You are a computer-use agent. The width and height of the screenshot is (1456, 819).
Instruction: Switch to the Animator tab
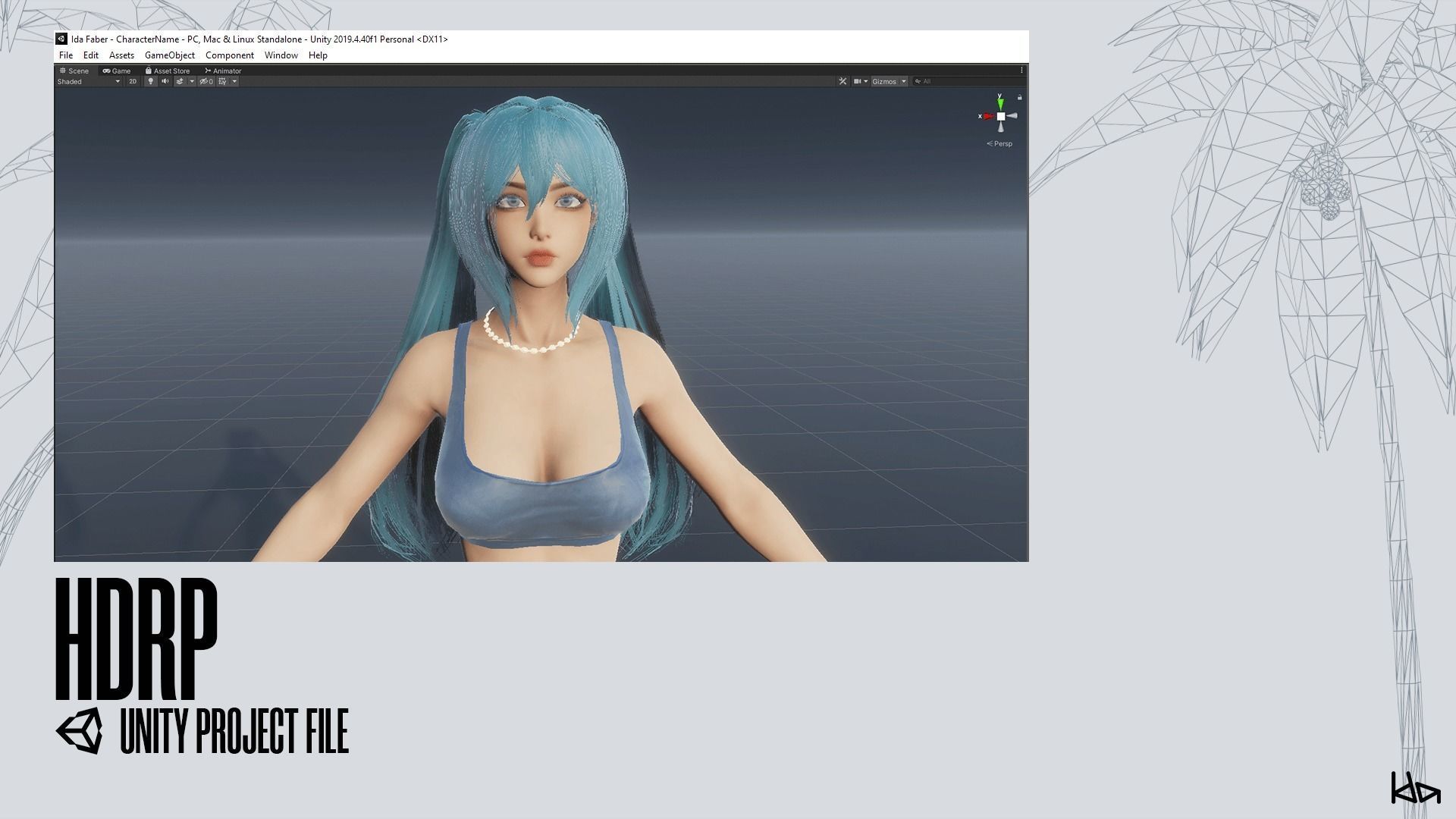pos(223,71)
